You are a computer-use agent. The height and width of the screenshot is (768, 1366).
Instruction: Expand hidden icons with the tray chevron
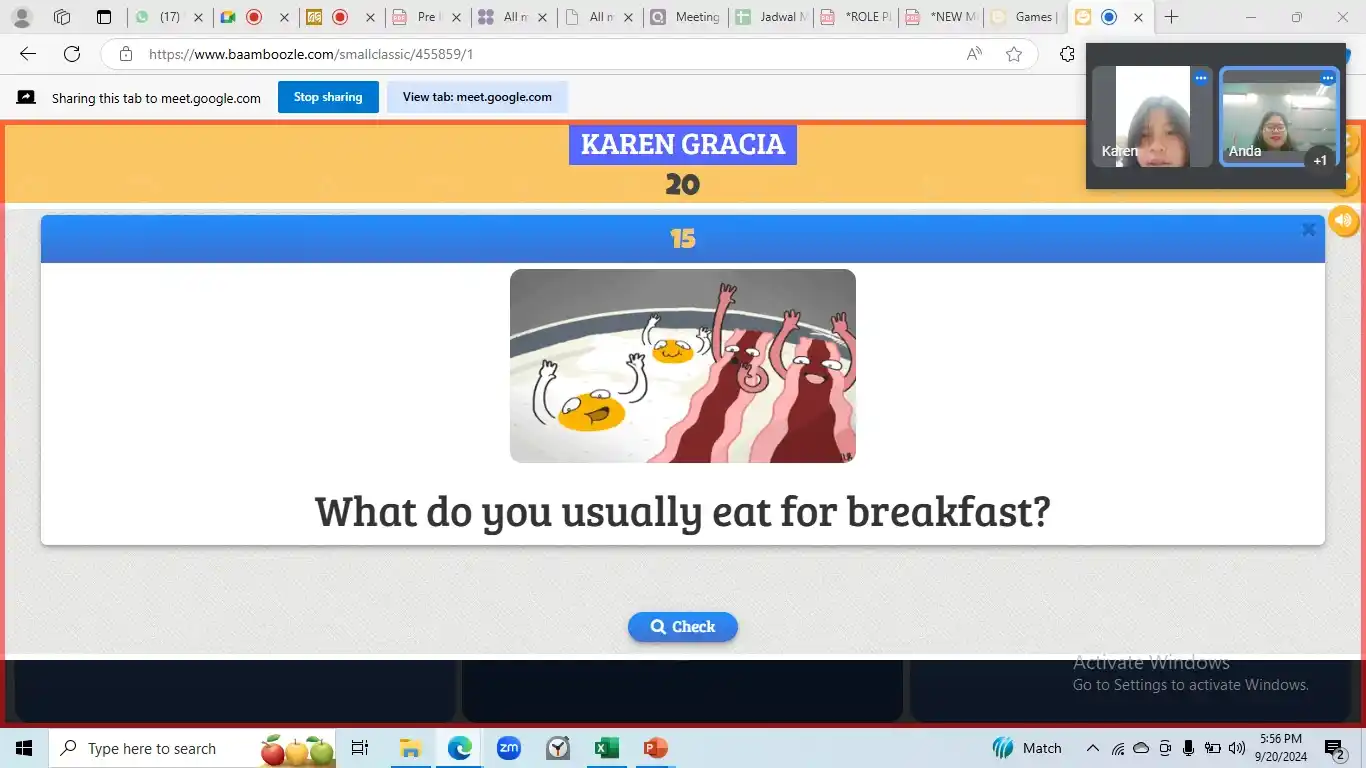point(1093,748)
